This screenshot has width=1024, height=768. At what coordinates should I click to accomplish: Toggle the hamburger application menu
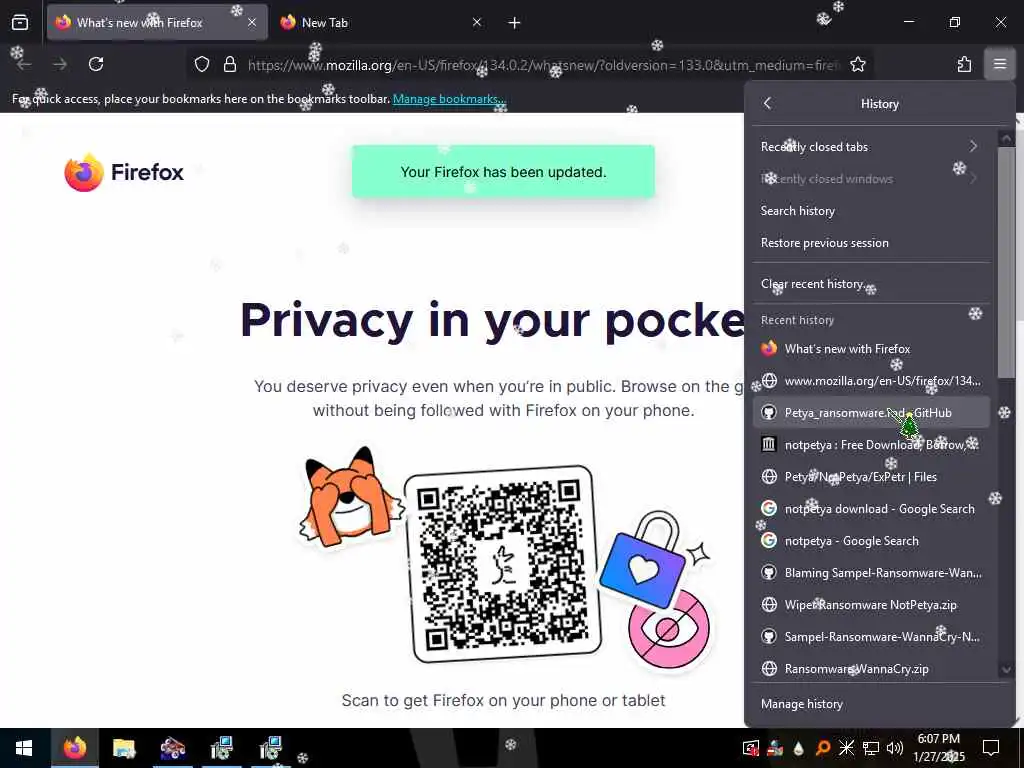click(x=1000, y=64)
